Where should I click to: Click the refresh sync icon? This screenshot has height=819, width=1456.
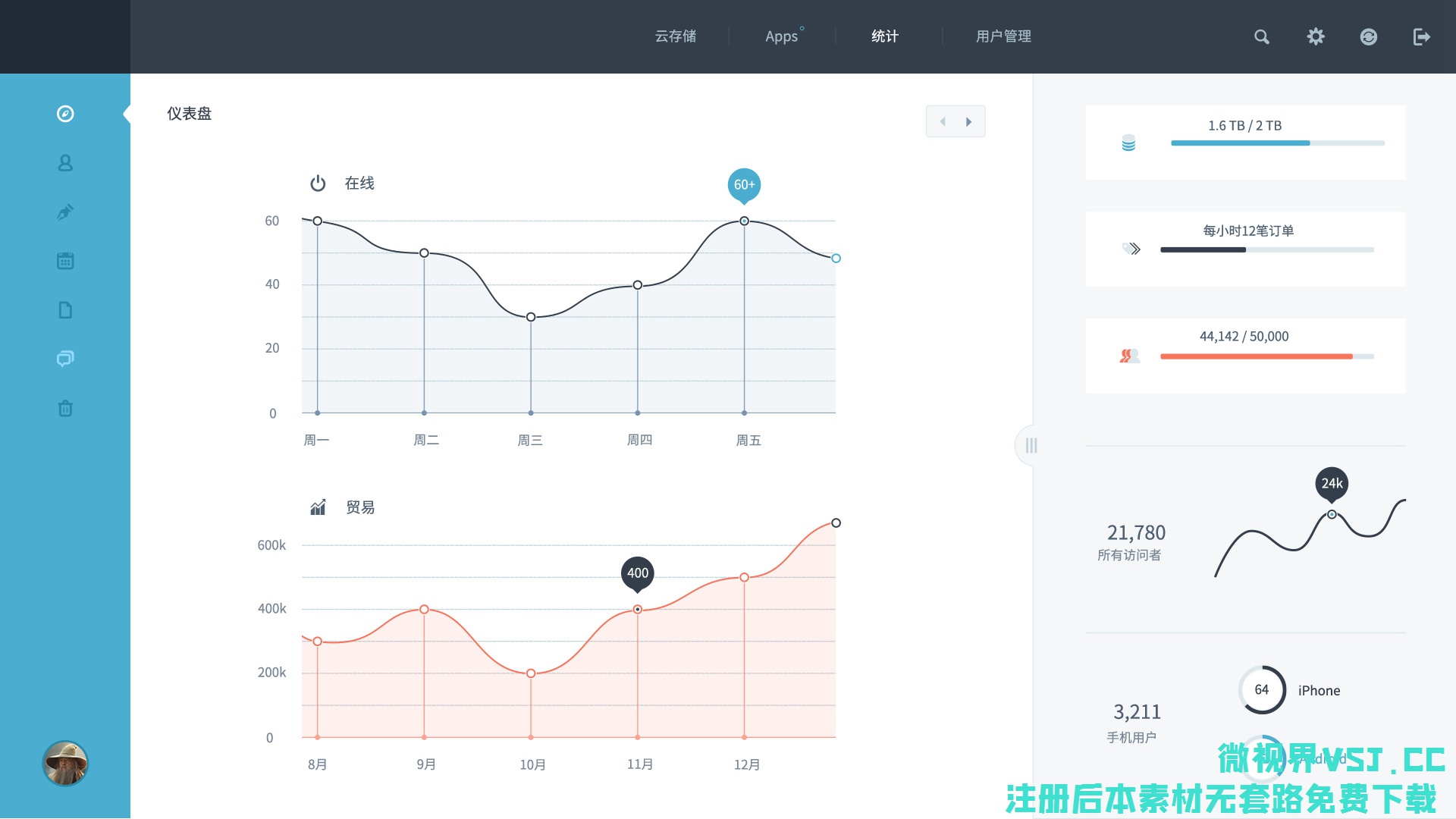pos(1369,36)
